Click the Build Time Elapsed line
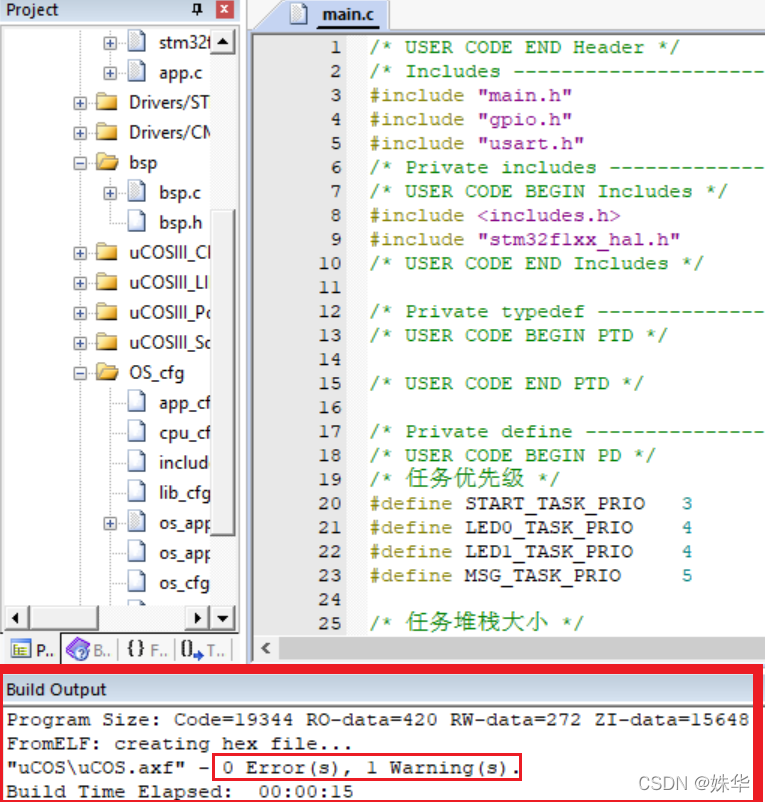 pos(180,791)
